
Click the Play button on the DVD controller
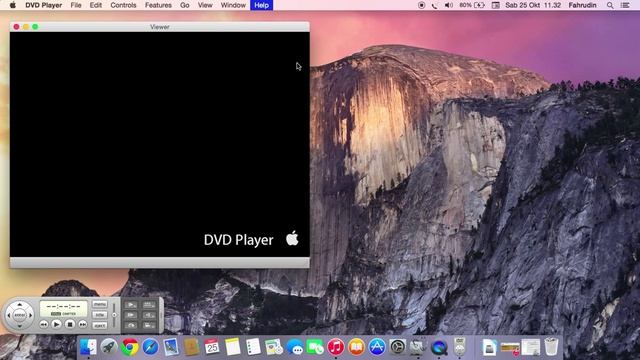pyautogui.click(x=56, y=324)
